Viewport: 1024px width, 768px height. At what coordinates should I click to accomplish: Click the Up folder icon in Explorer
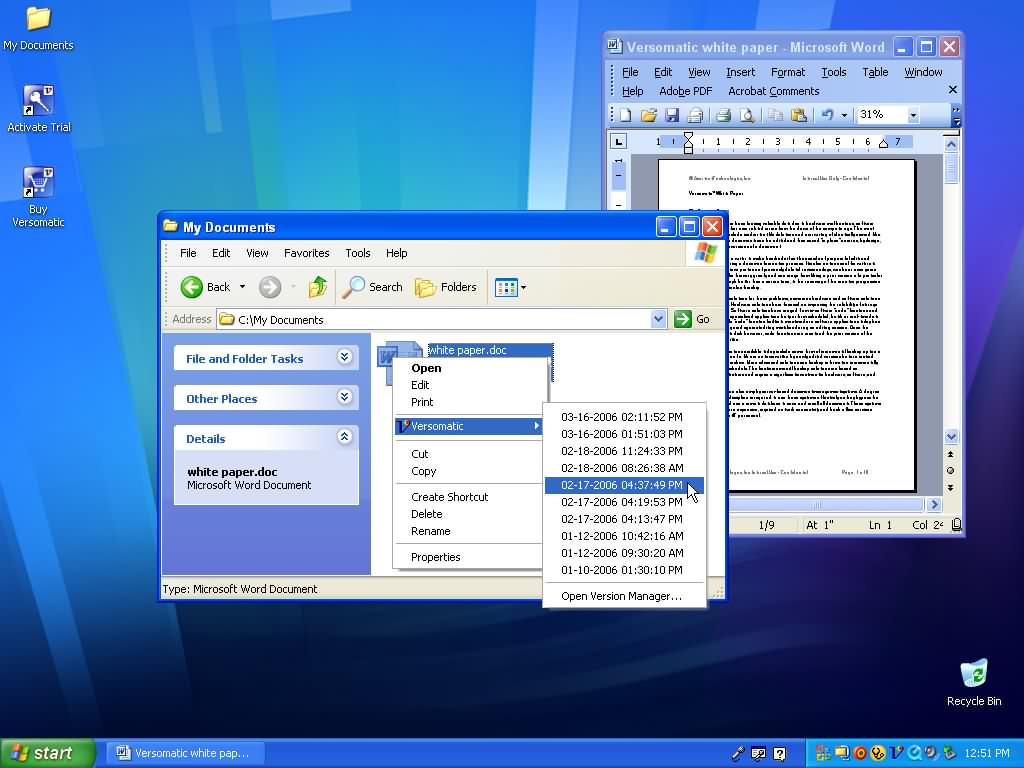[x=318, y=287]
